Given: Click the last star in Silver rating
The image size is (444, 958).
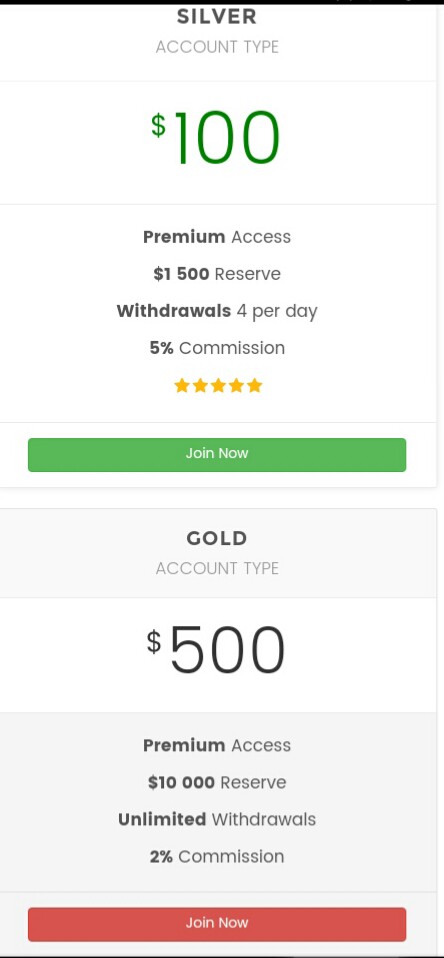Looking at the screenshot, I should (x=255, y=386).
